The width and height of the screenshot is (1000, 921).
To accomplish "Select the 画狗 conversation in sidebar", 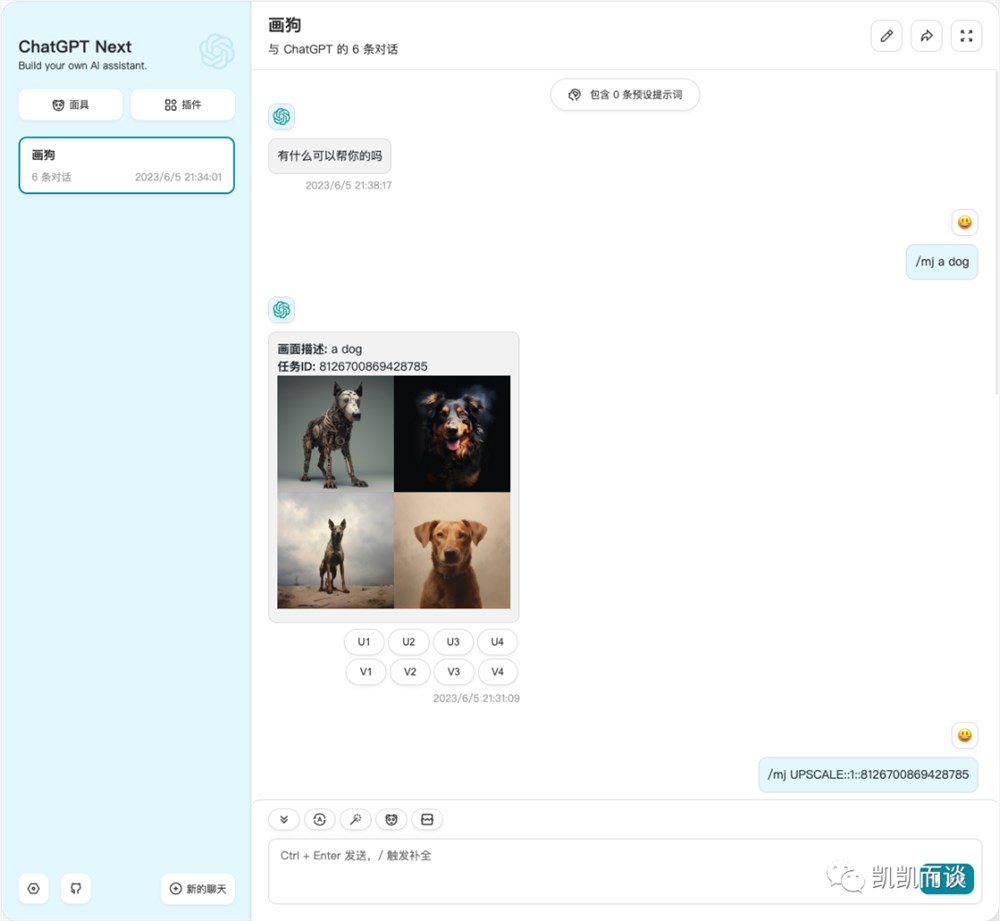I will tap(127, 165).
